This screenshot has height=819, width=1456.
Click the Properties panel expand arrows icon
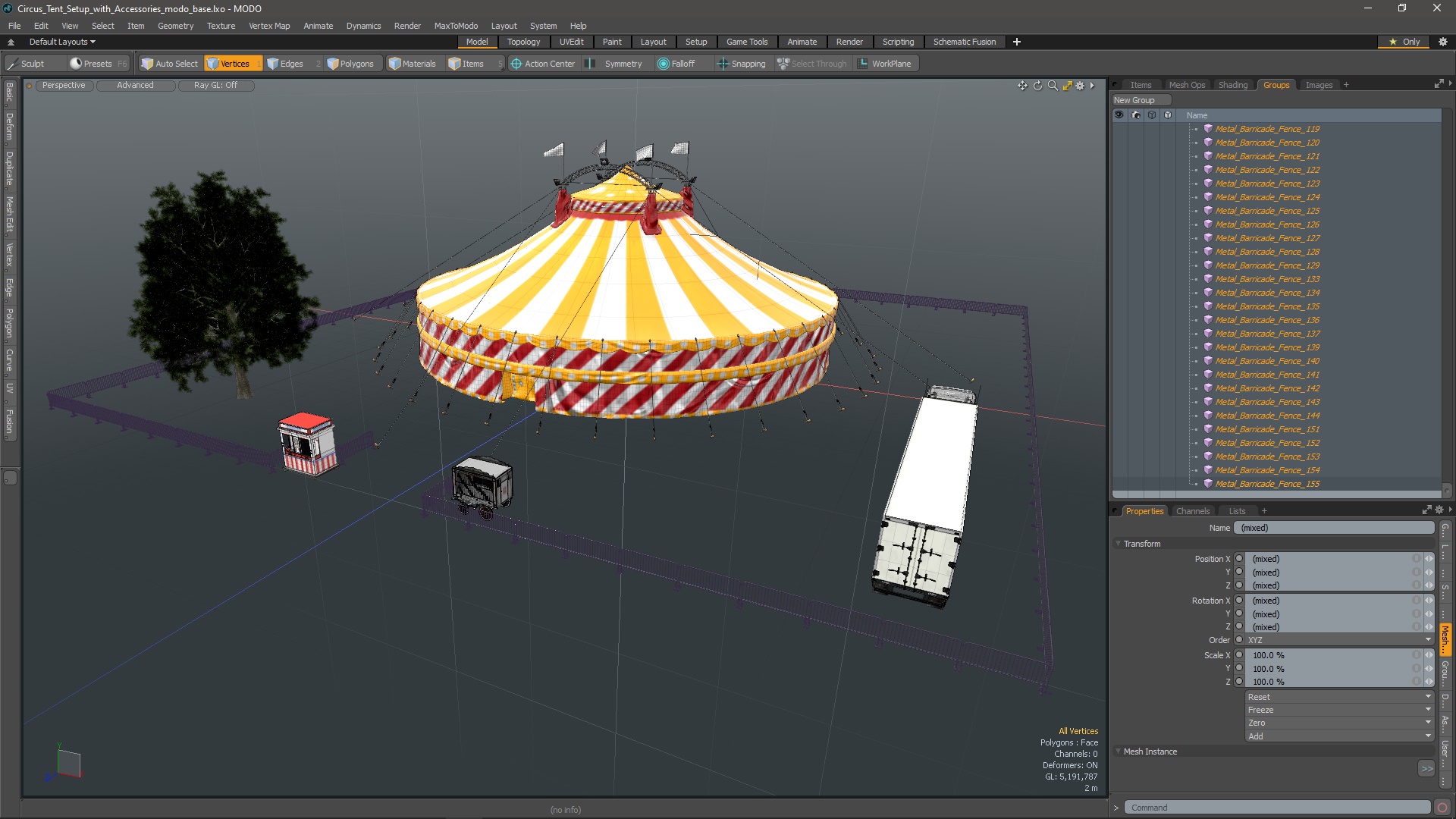1426,510
